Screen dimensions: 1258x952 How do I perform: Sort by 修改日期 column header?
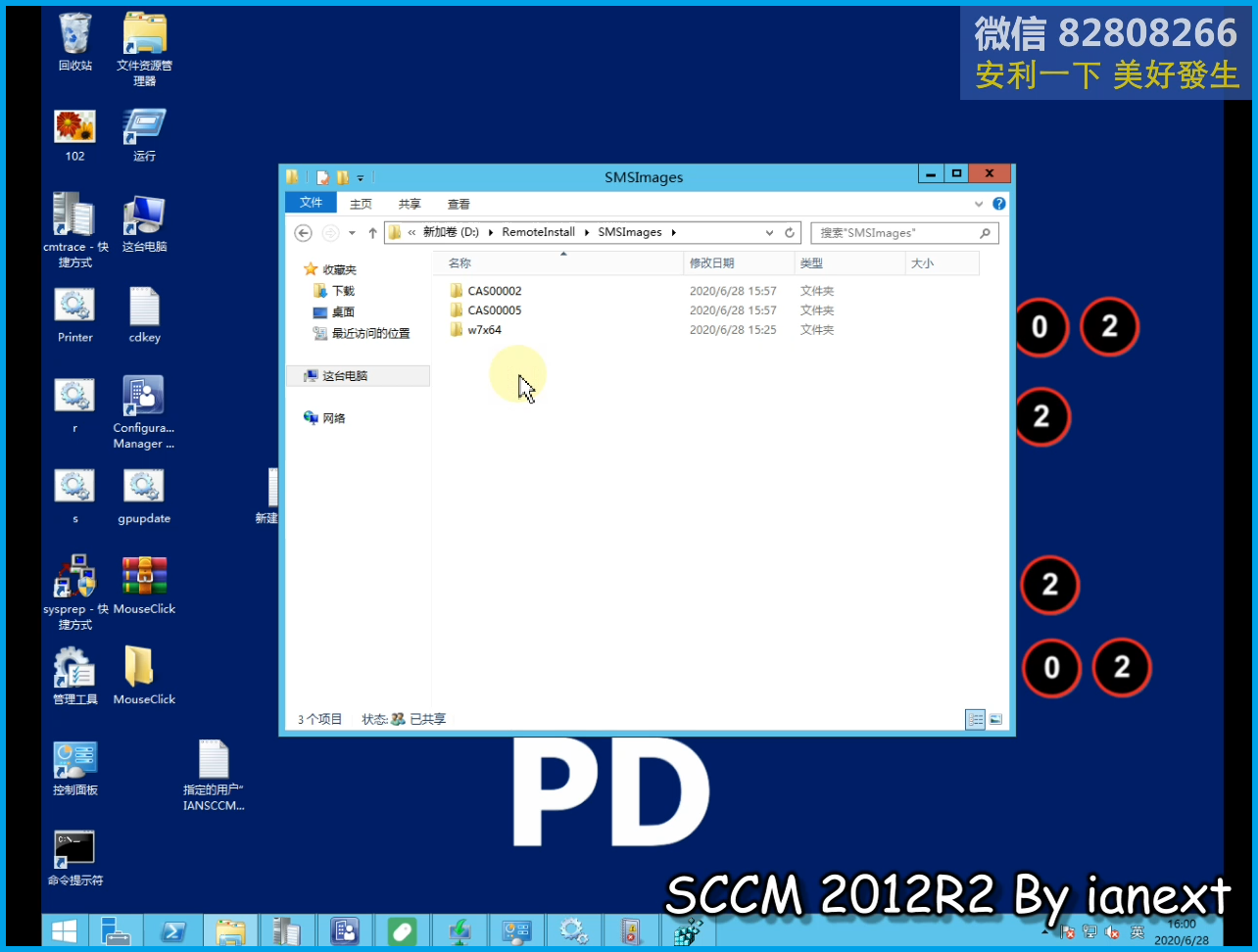tap(739, 263)
